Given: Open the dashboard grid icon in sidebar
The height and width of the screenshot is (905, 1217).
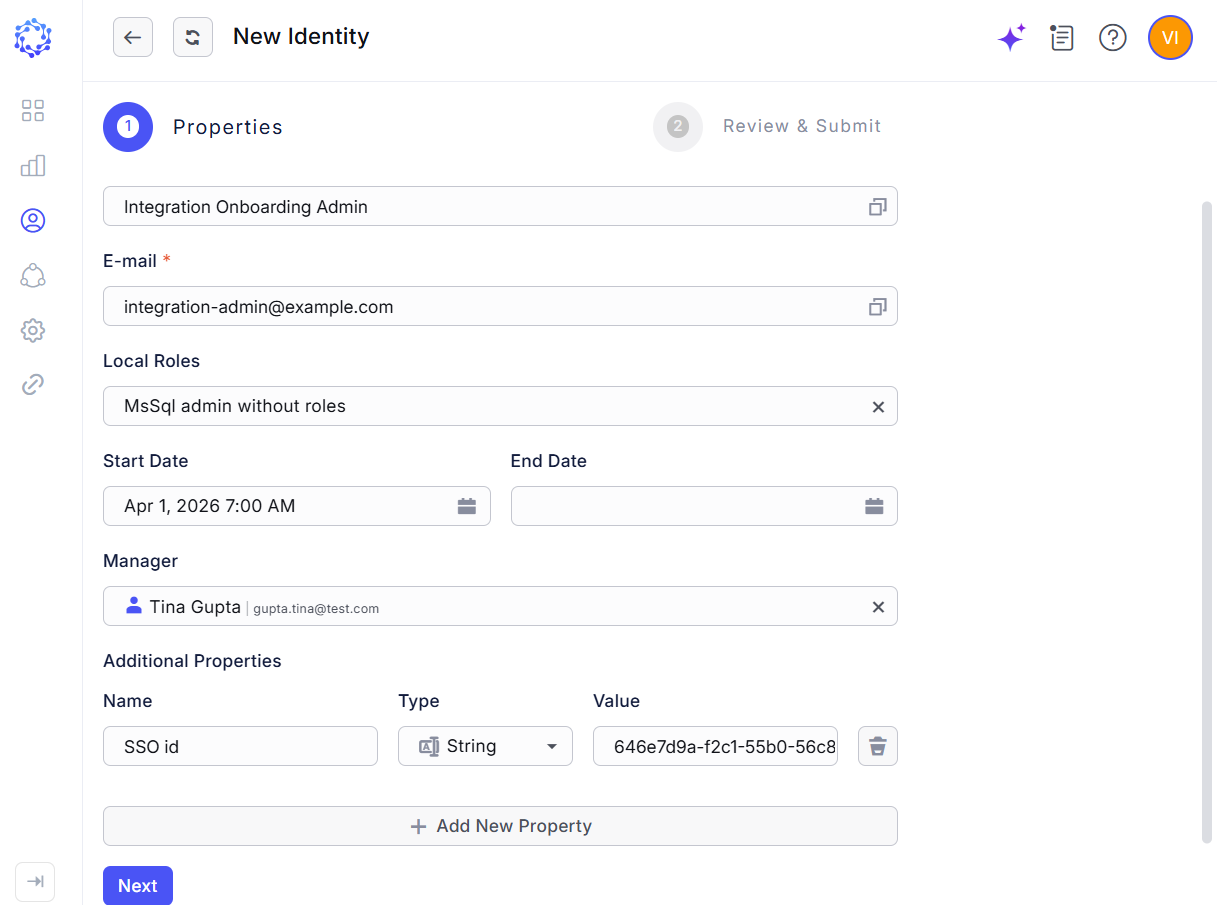Looking at the screenshot, I should (x=33, y=111).
